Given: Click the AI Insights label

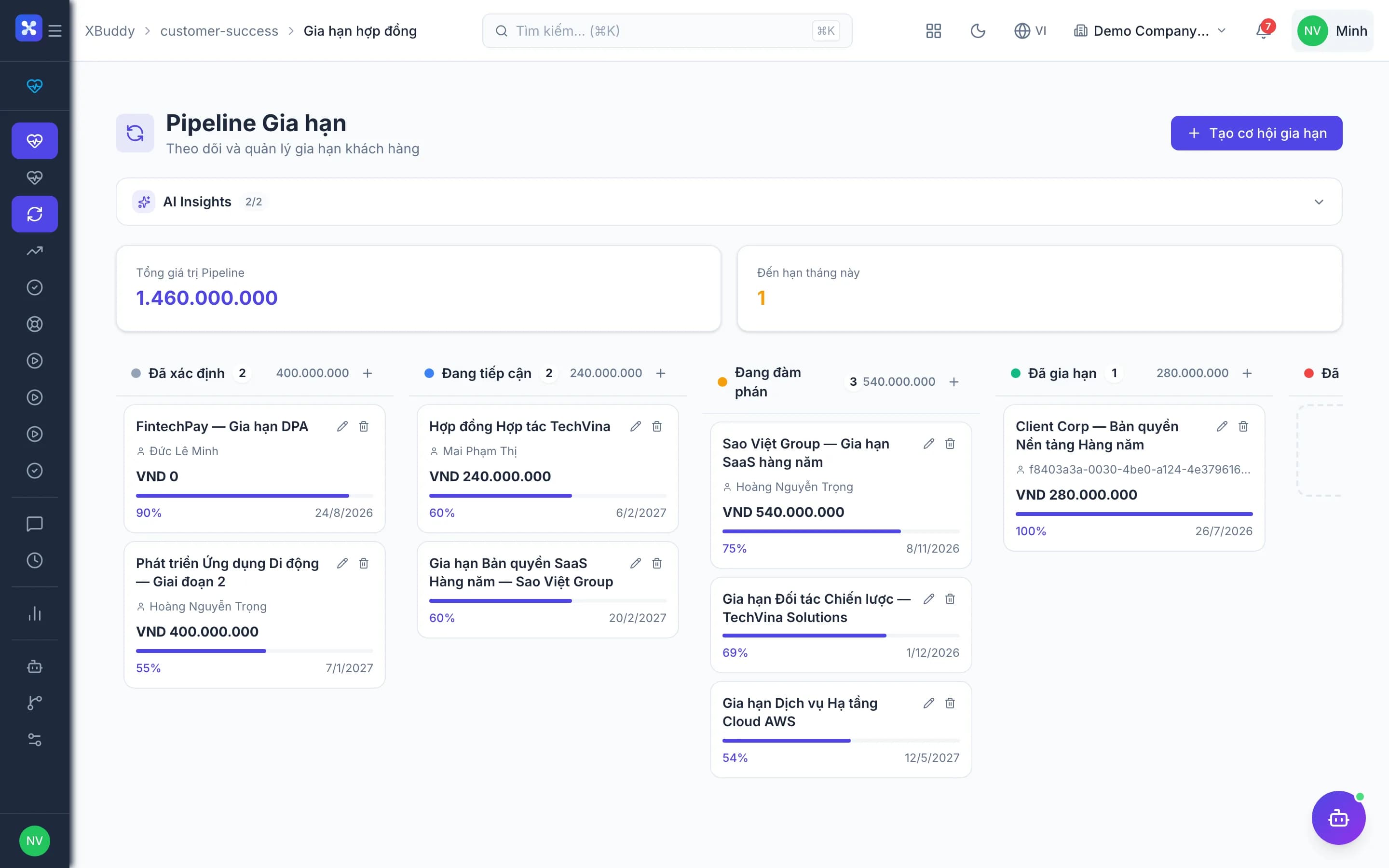Looking at the screenshot, I should click(197, 202).
